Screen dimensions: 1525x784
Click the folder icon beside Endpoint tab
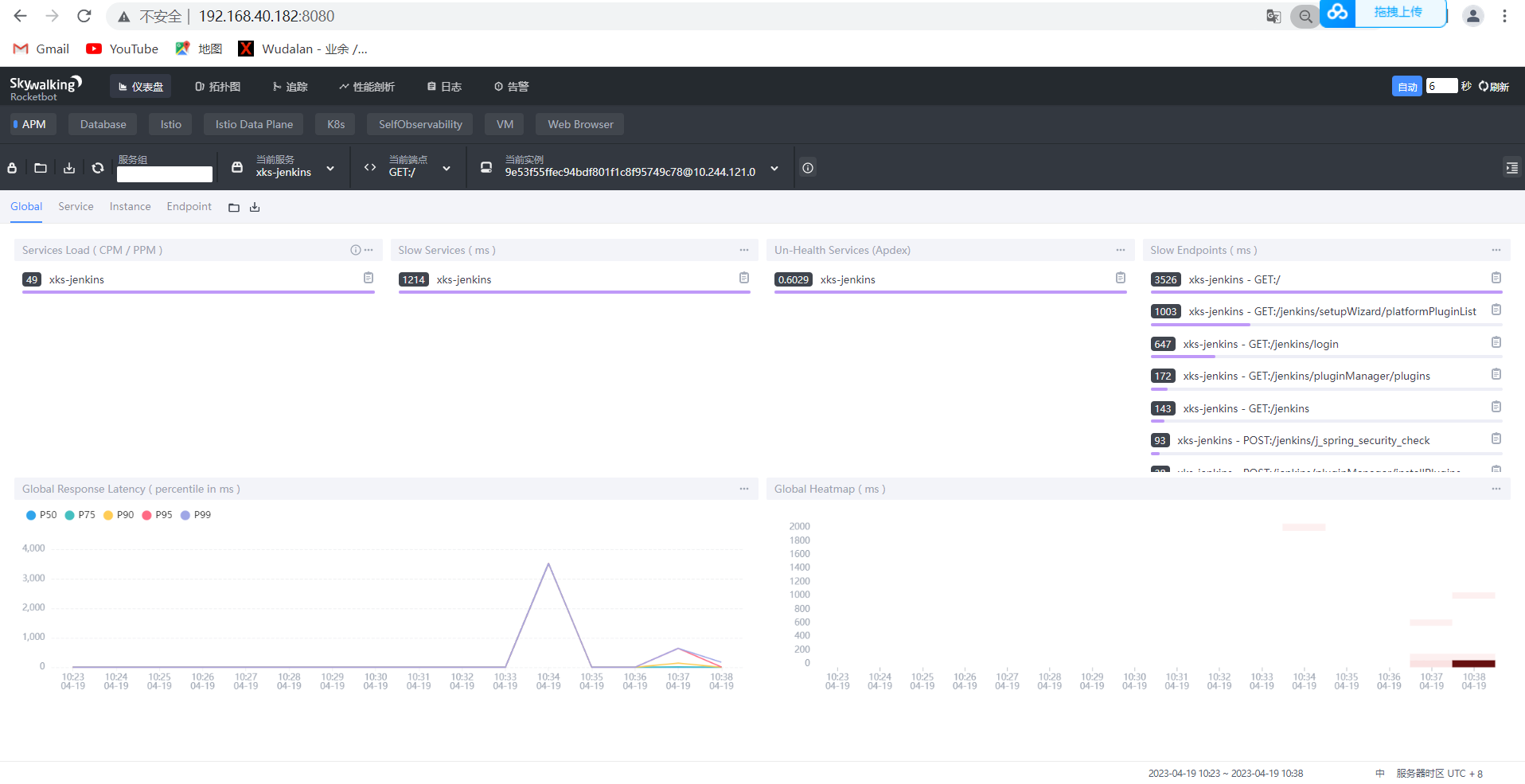tap(234, 208)
